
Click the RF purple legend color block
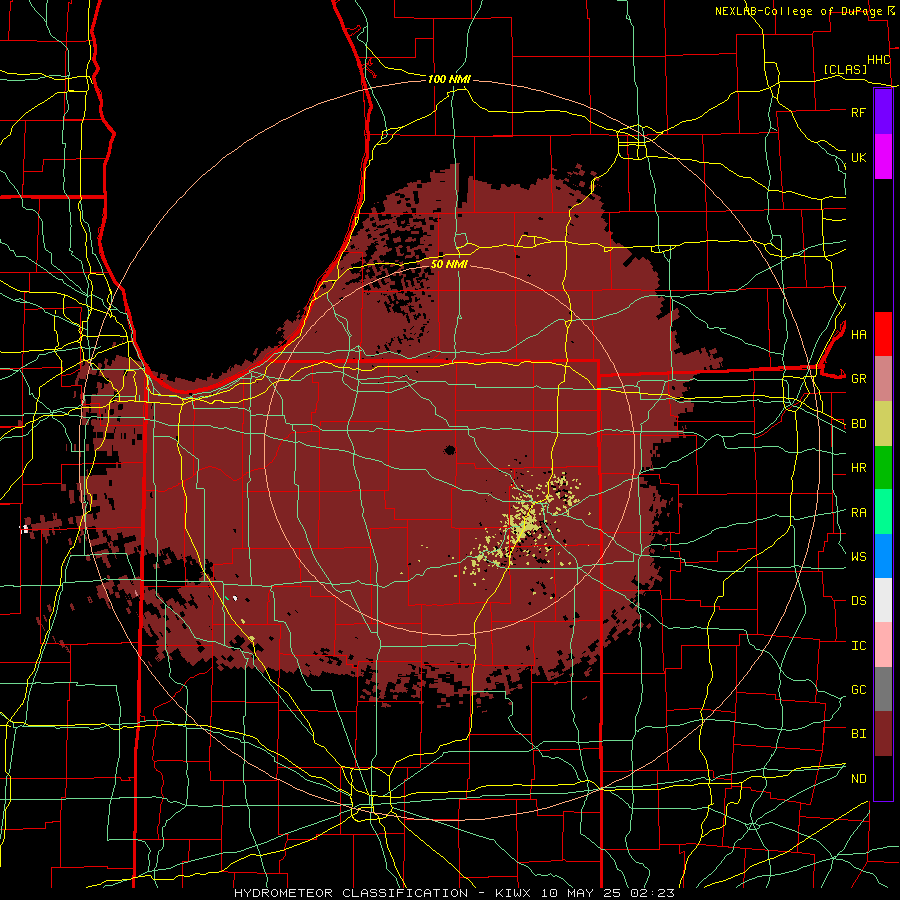[x=883, y=112]
